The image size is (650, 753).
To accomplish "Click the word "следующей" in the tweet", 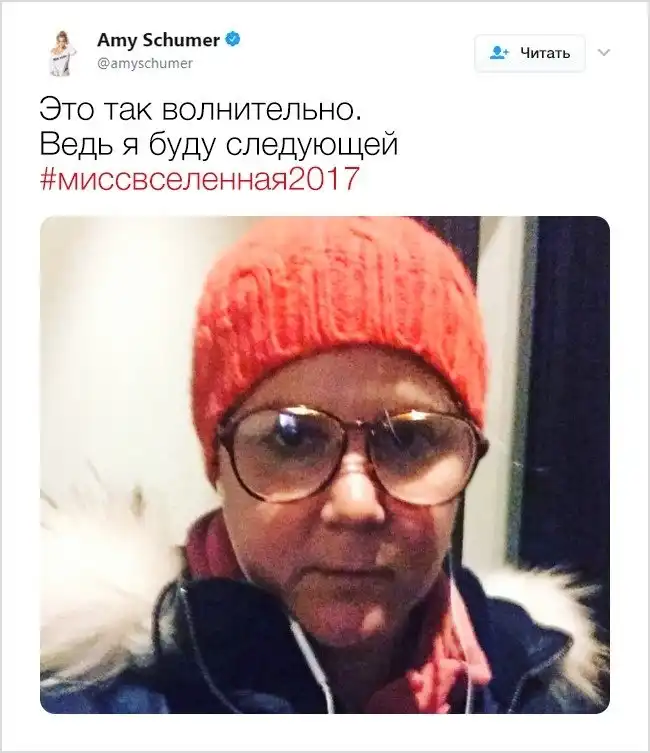I will 312,144.
